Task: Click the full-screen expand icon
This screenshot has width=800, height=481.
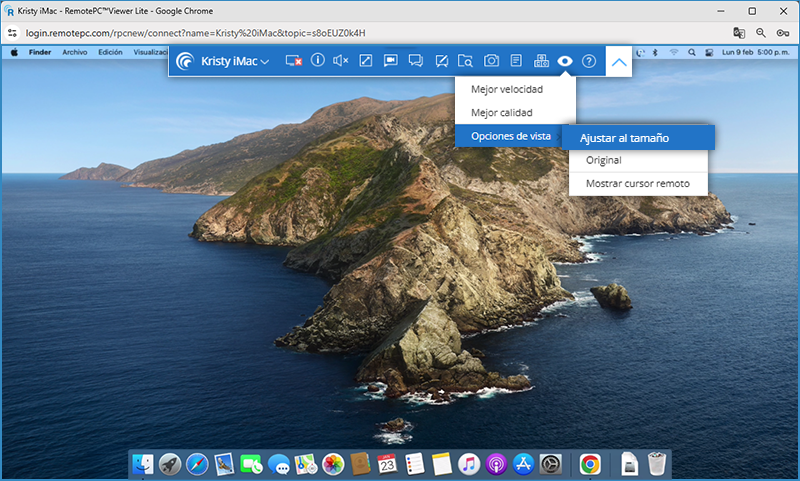Action: (365, 61)
